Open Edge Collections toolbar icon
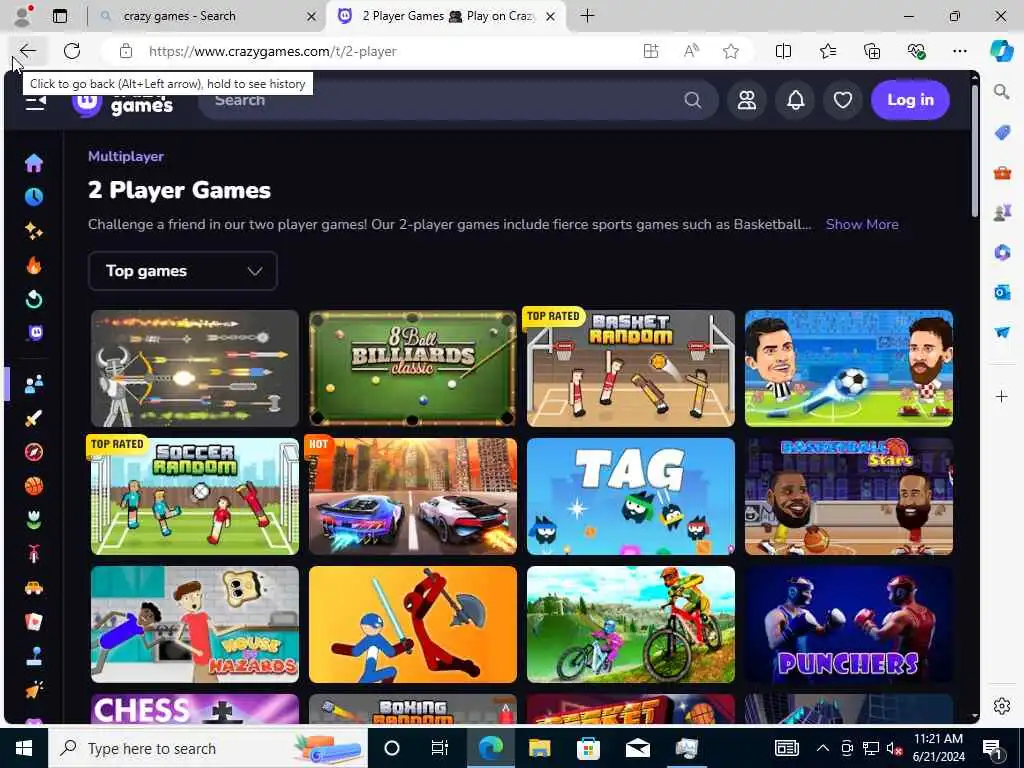This screenshot has width=1024, height=768. tap(872, 51)
